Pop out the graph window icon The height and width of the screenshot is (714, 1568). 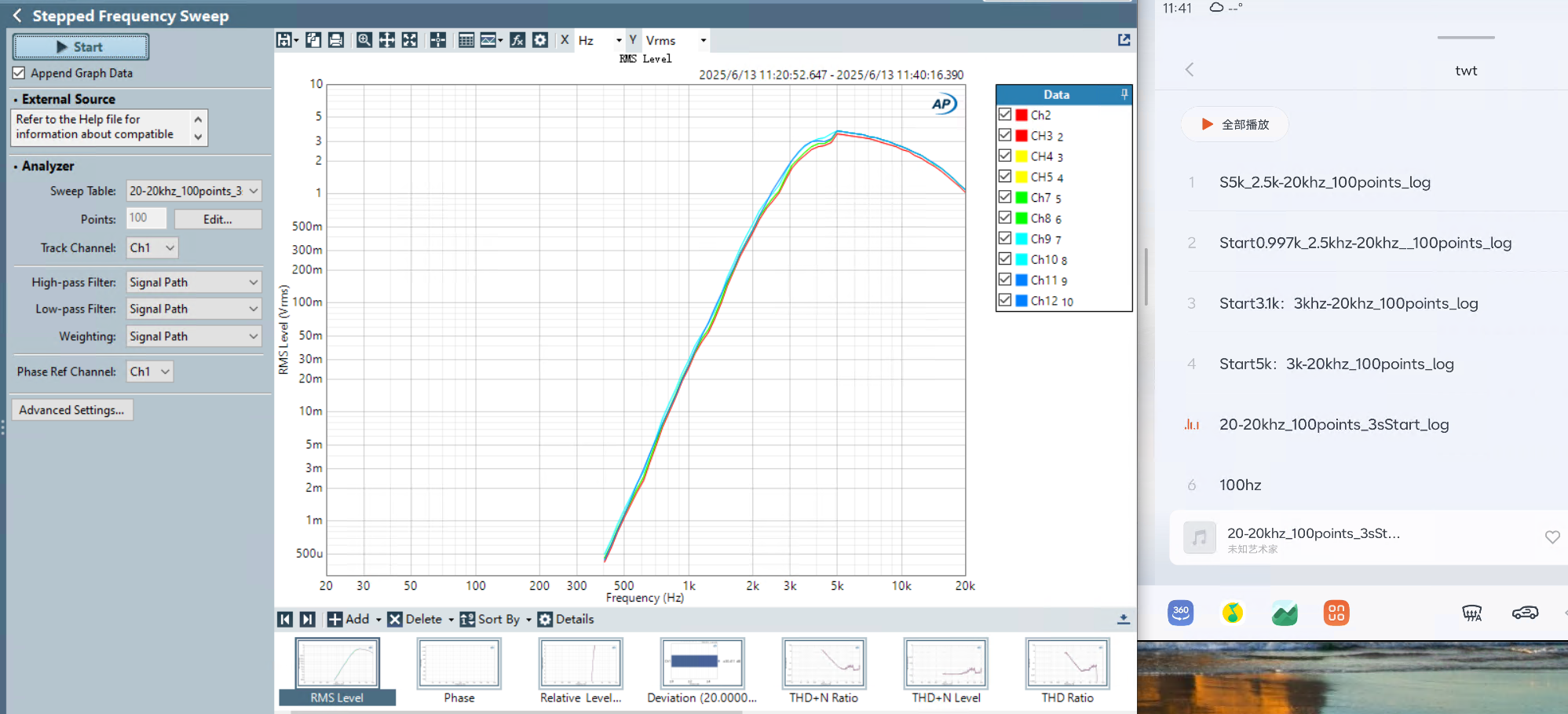(1124, 39)
